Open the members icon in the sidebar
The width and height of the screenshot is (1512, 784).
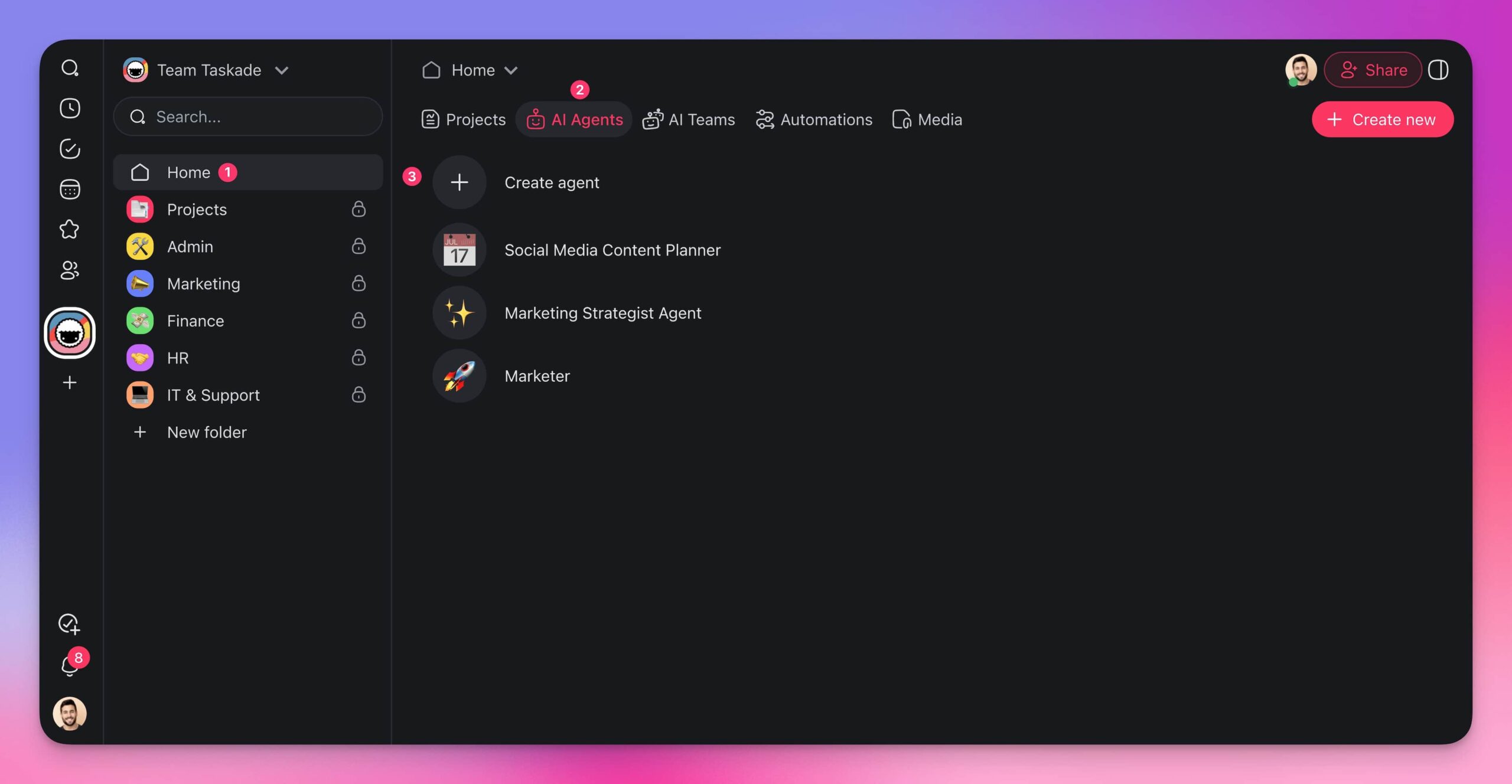70,270
